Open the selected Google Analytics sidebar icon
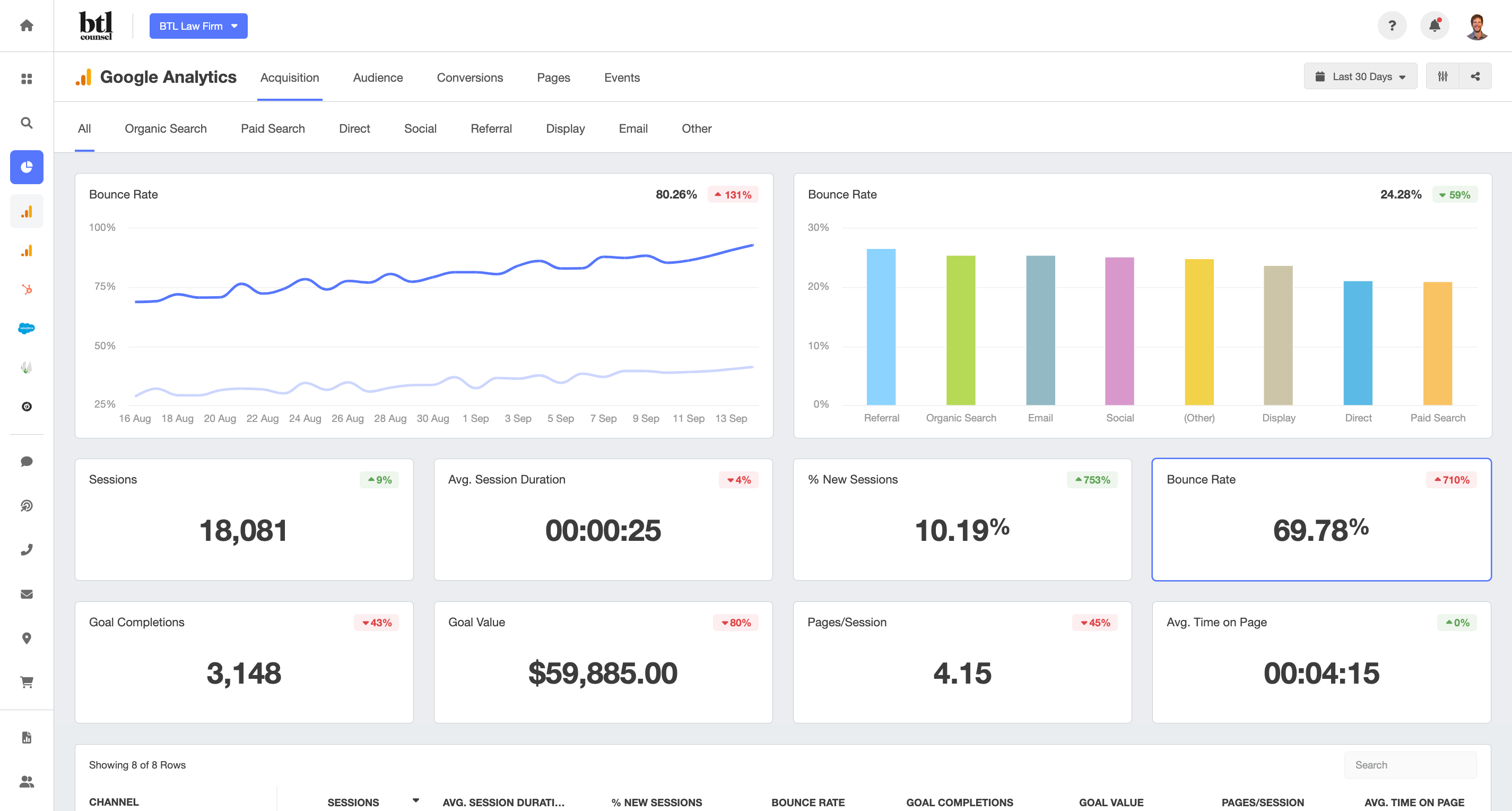 (x=27, y=211)
